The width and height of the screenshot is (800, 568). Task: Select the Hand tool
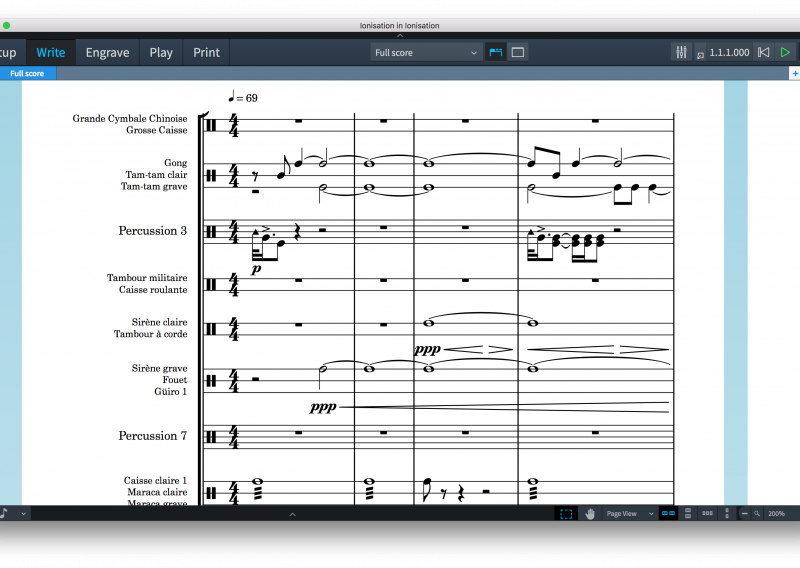pyautogui.click(x=590, y=513)
